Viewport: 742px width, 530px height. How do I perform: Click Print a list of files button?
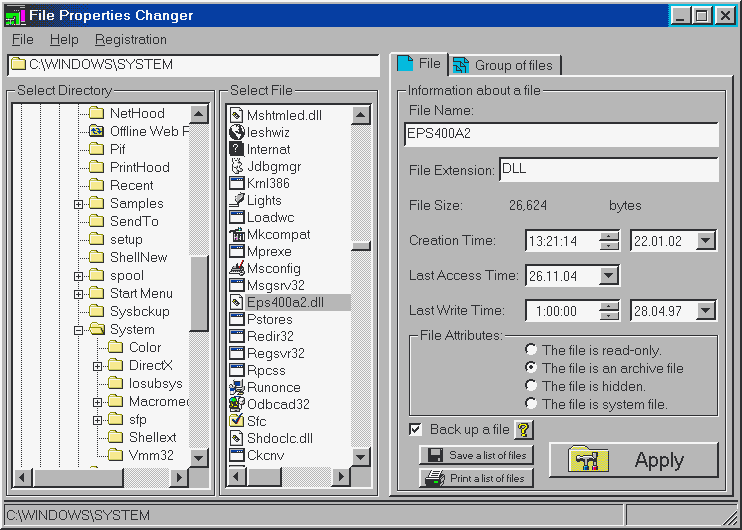tap(476, 478)
